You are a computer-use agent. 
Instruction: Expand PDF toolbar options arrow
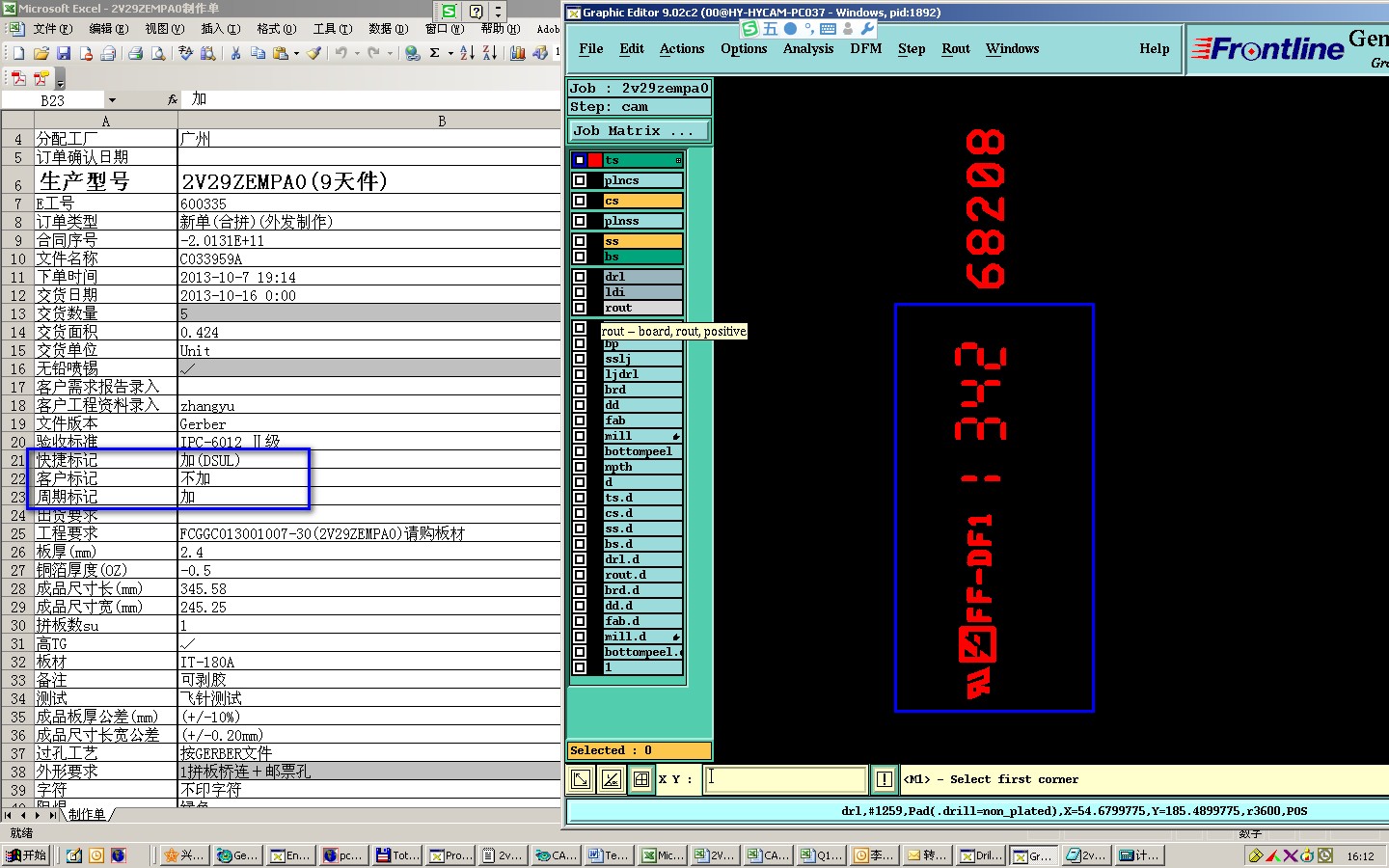pos(60,79)
